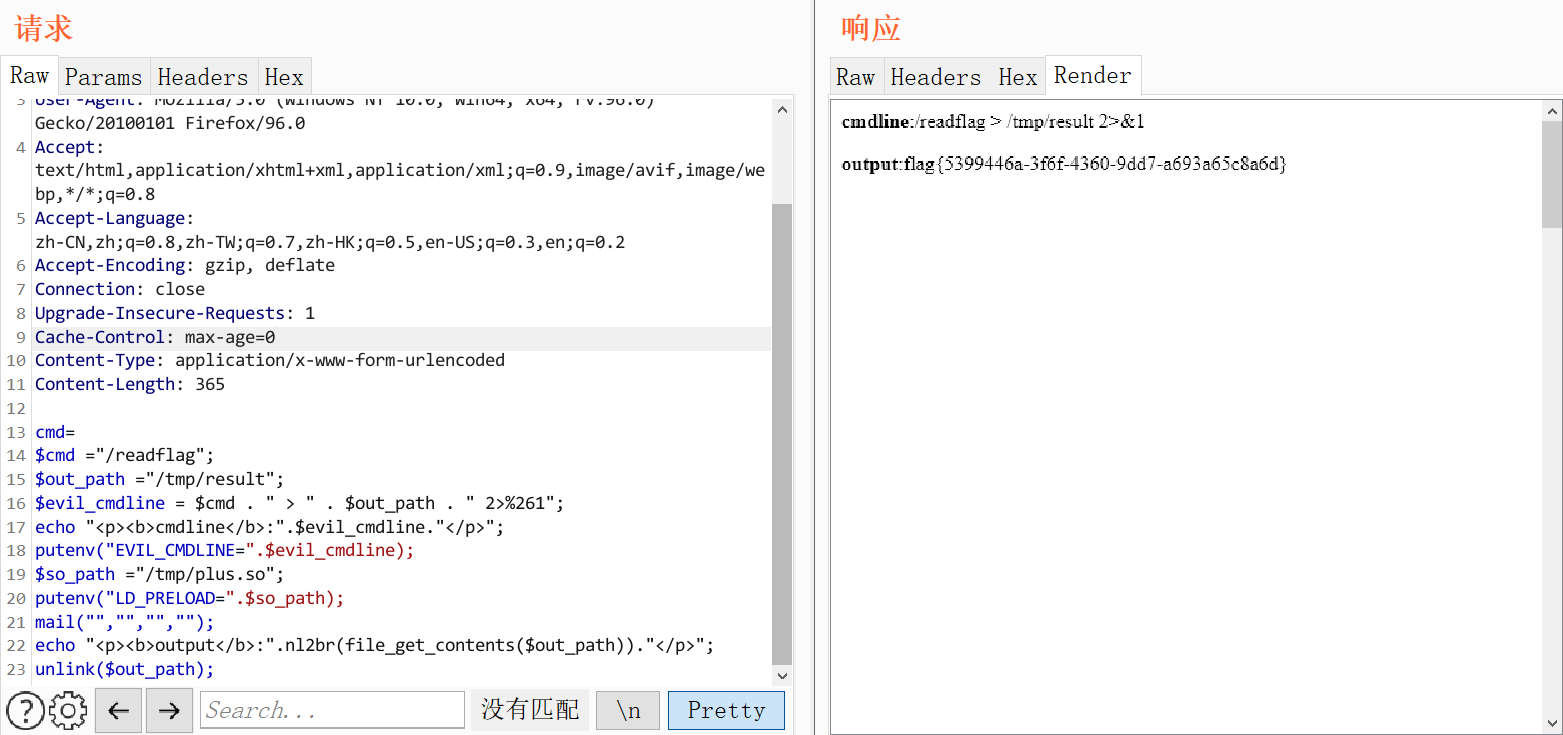Click the 没有匹配 match count label
Viewport: 1563px width, 735px height.
[x=530, y=711]
